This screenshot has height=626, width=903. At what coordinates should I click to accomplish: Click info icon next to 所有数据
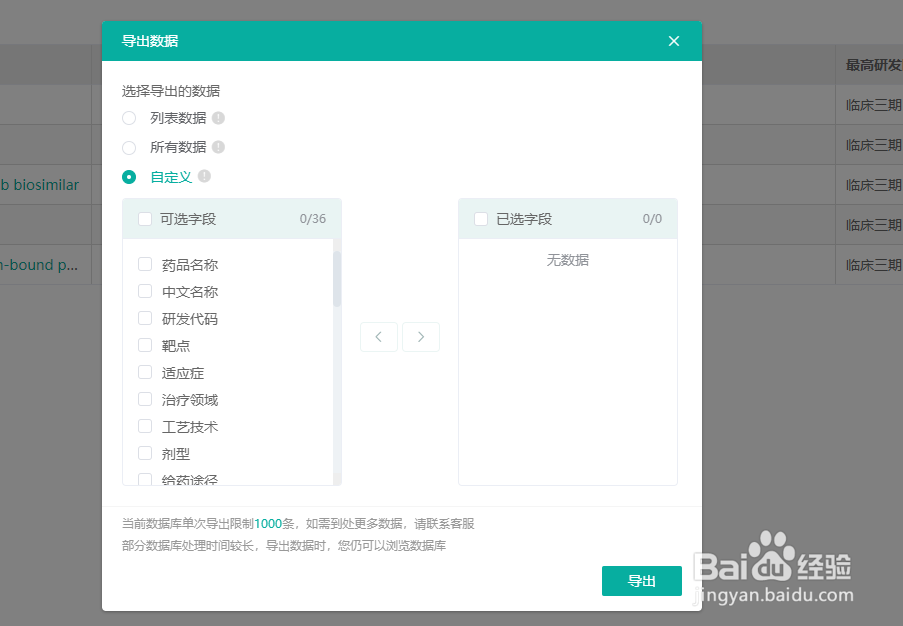(218, 147)
